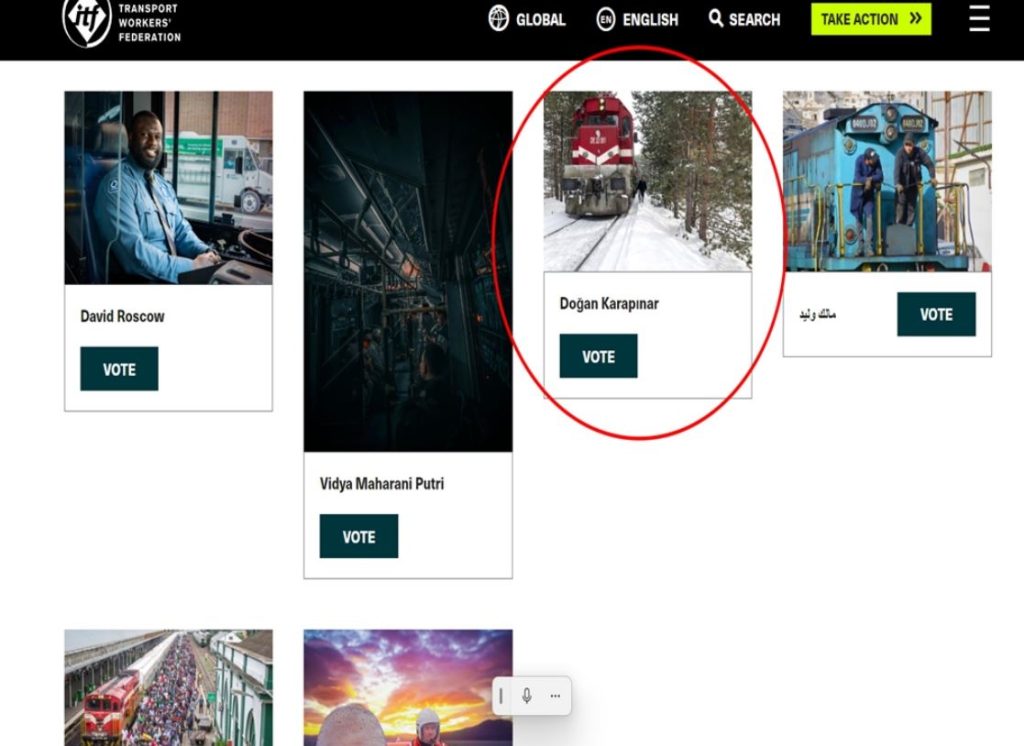Grab the floating toolbar drag handle
The width and height of the screenshot is (1024, 746).
[x=501, y=696]
